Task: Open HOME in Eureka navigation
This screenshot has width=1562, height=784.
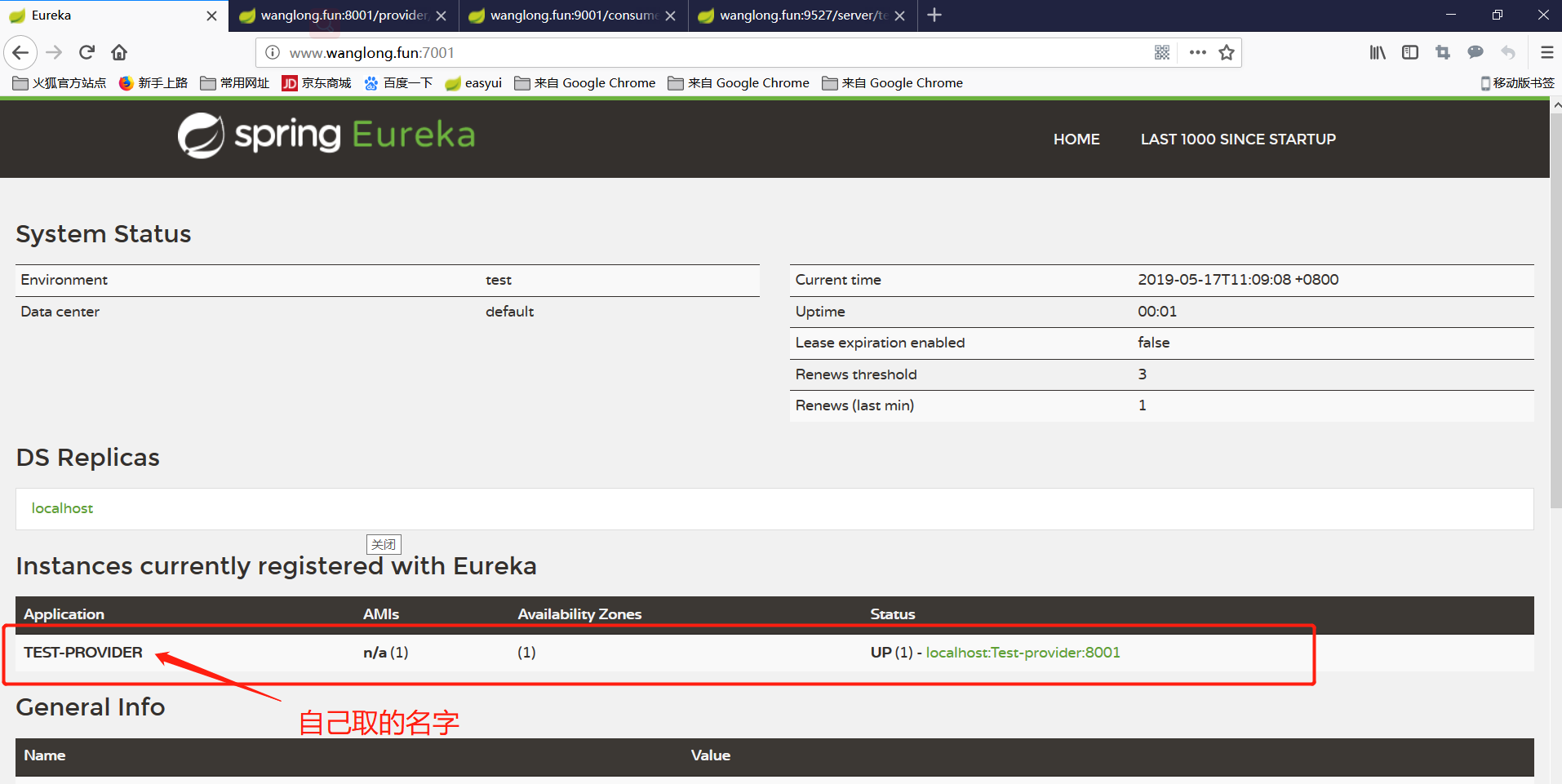Action: click(x=1076, y=140)
